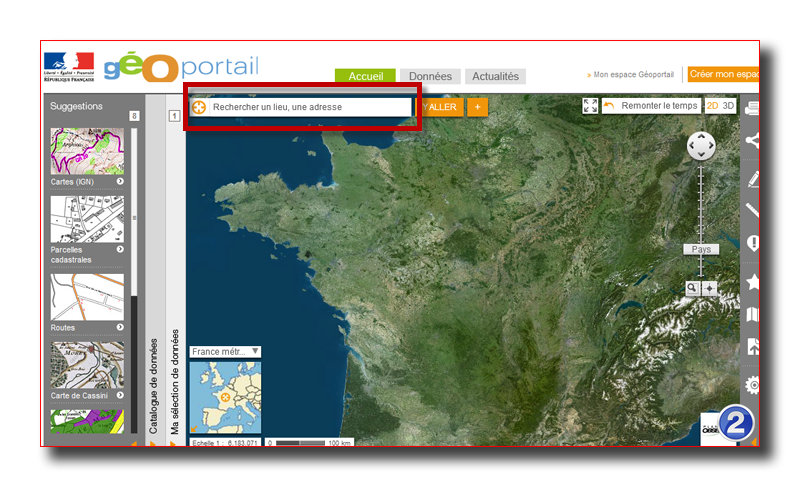
Task: Open the Actualités tab
Action: tap(495, 76)
